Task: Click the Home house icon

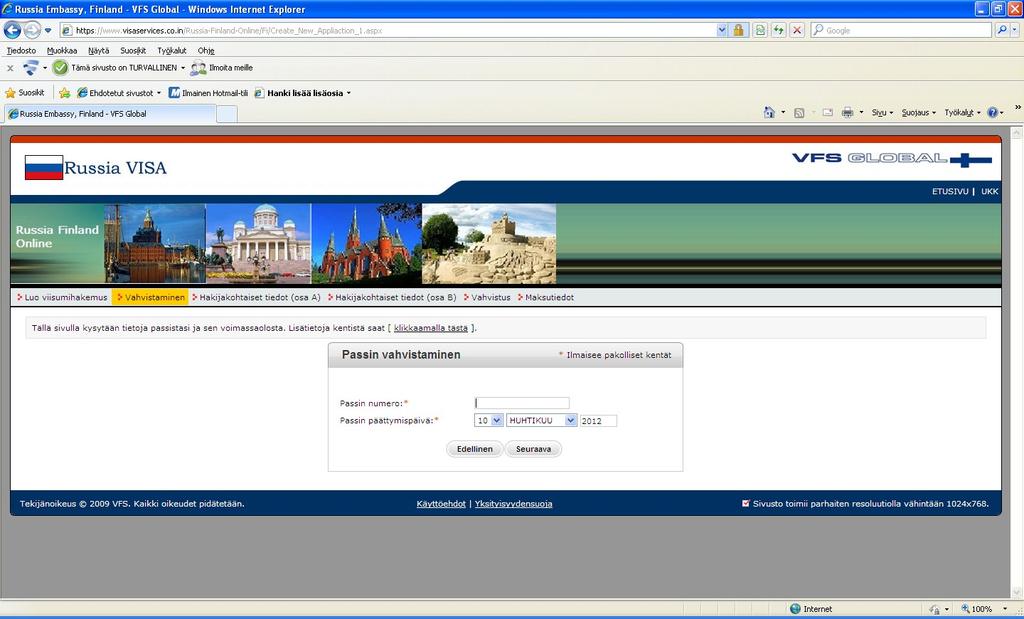Action: click(769, 112)
